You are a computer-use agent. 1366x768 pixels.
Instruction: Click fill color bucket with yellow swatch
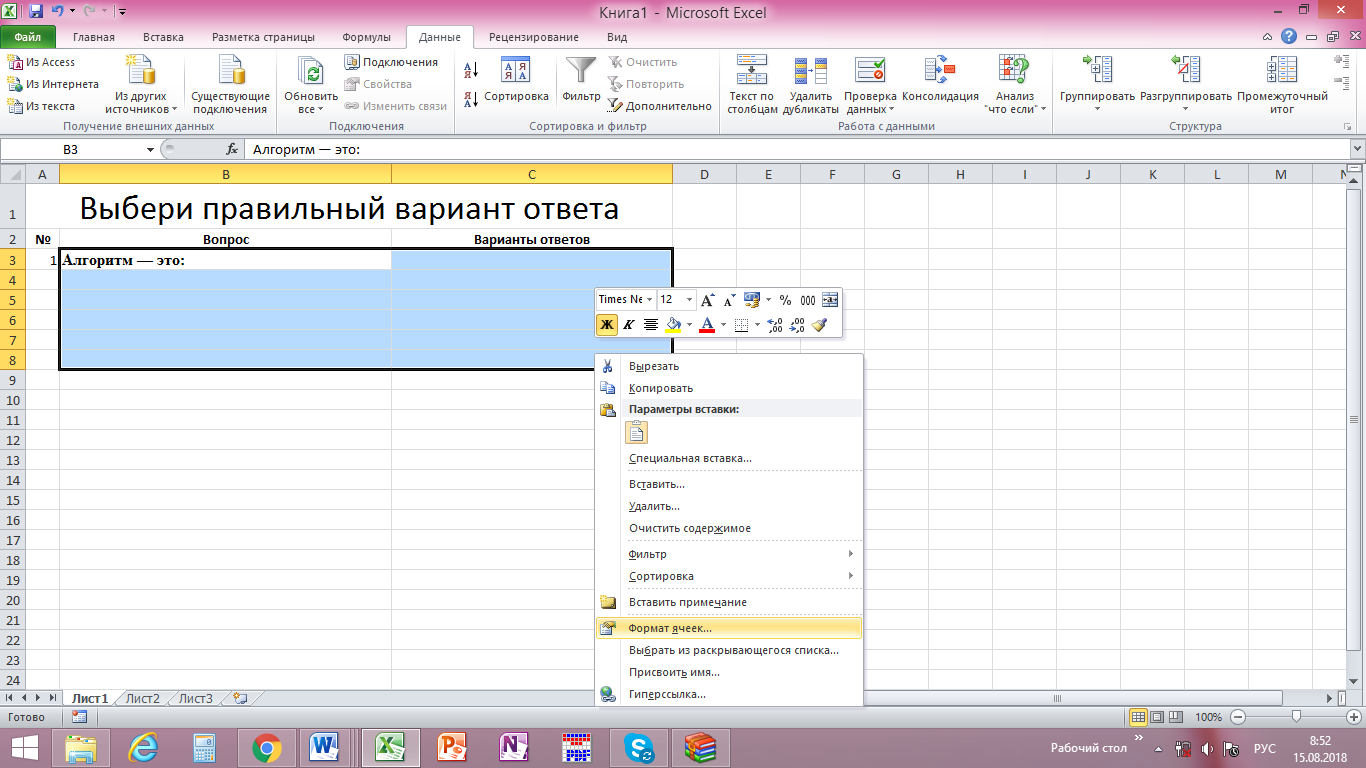tap(674, 324)
